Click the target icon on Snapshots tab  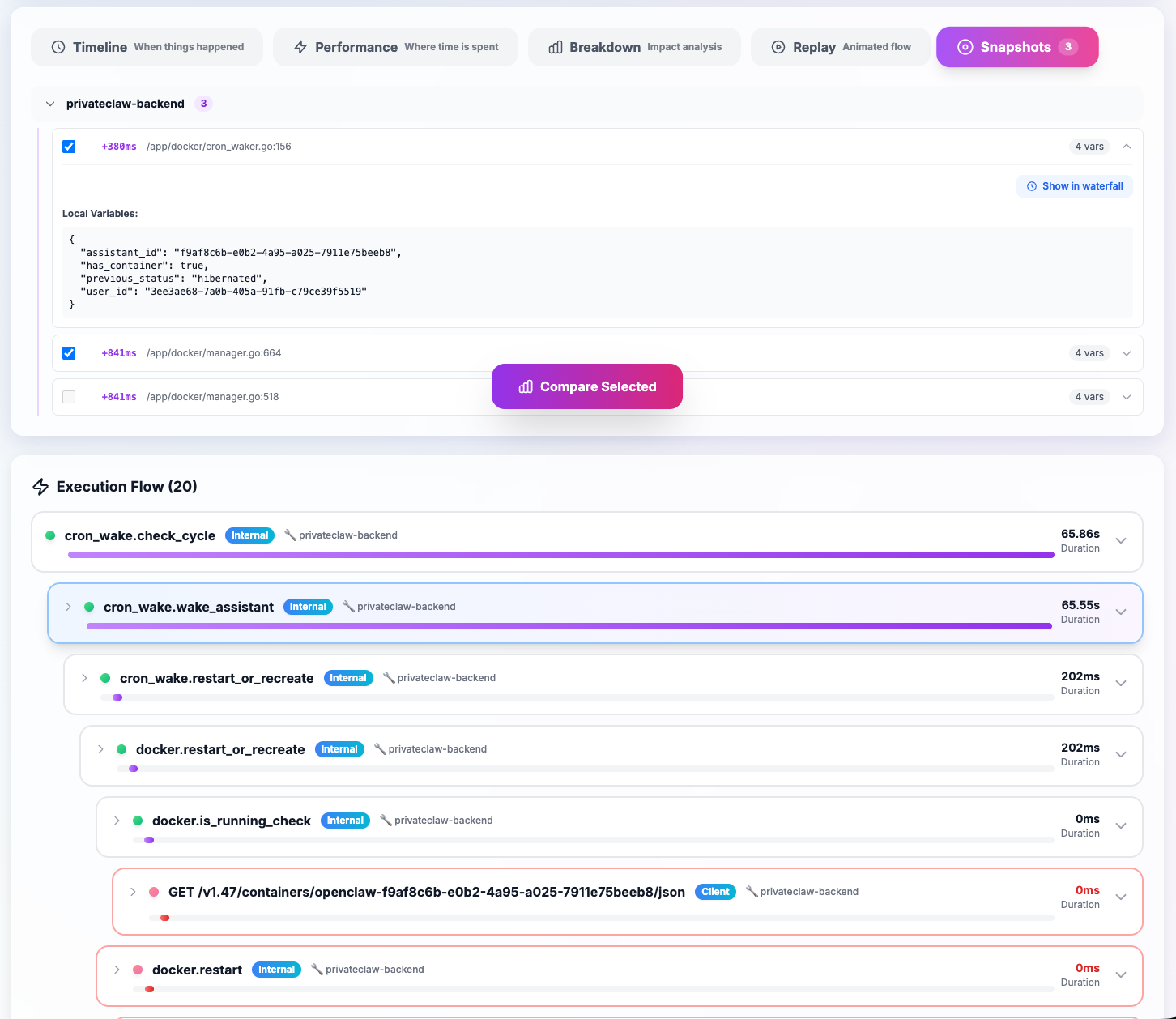point(965,47)
